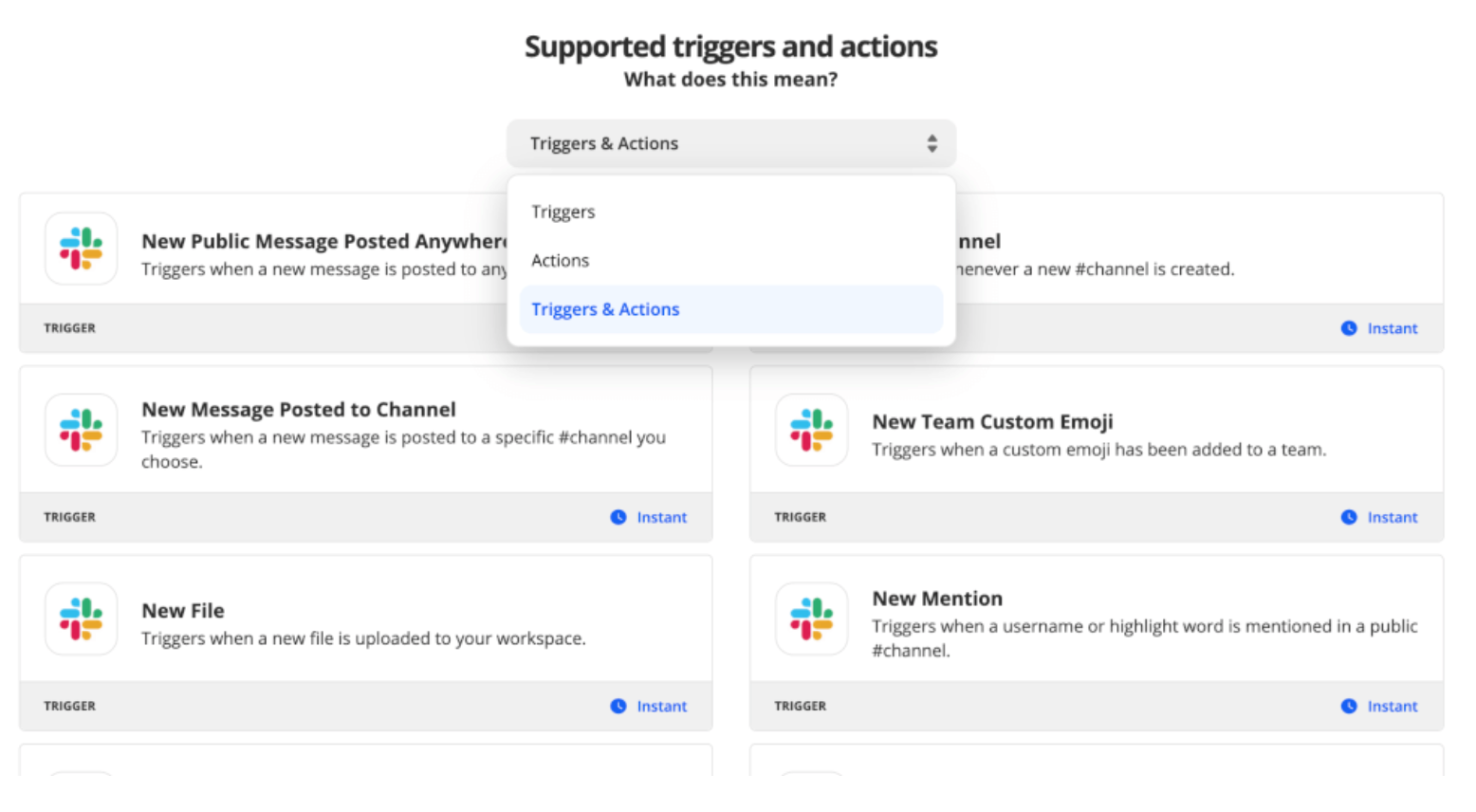Click TRIGGER label under New Message Posted to Channel
The height and width of the screenshot is (812, 1476).
click(x=69, y=517)
